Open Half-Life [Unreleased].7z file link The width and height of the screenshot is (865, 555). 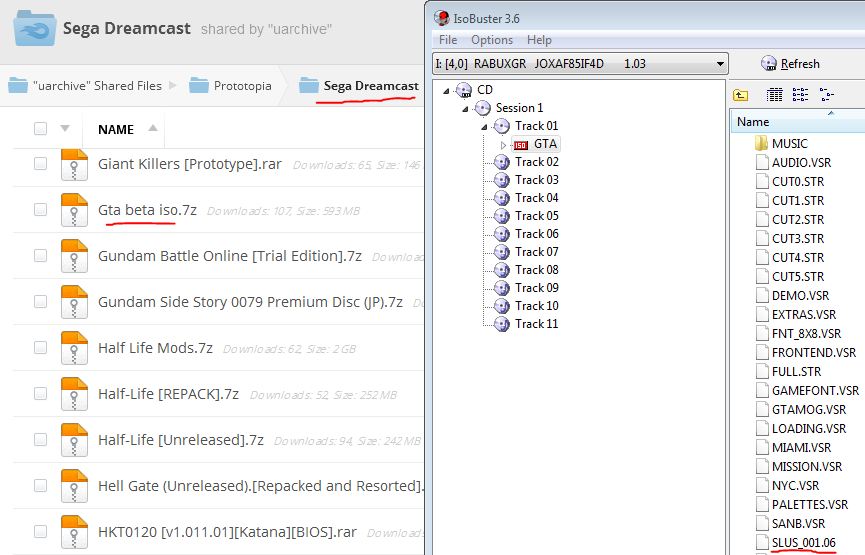pyautogui.click(x=181, y=440)
